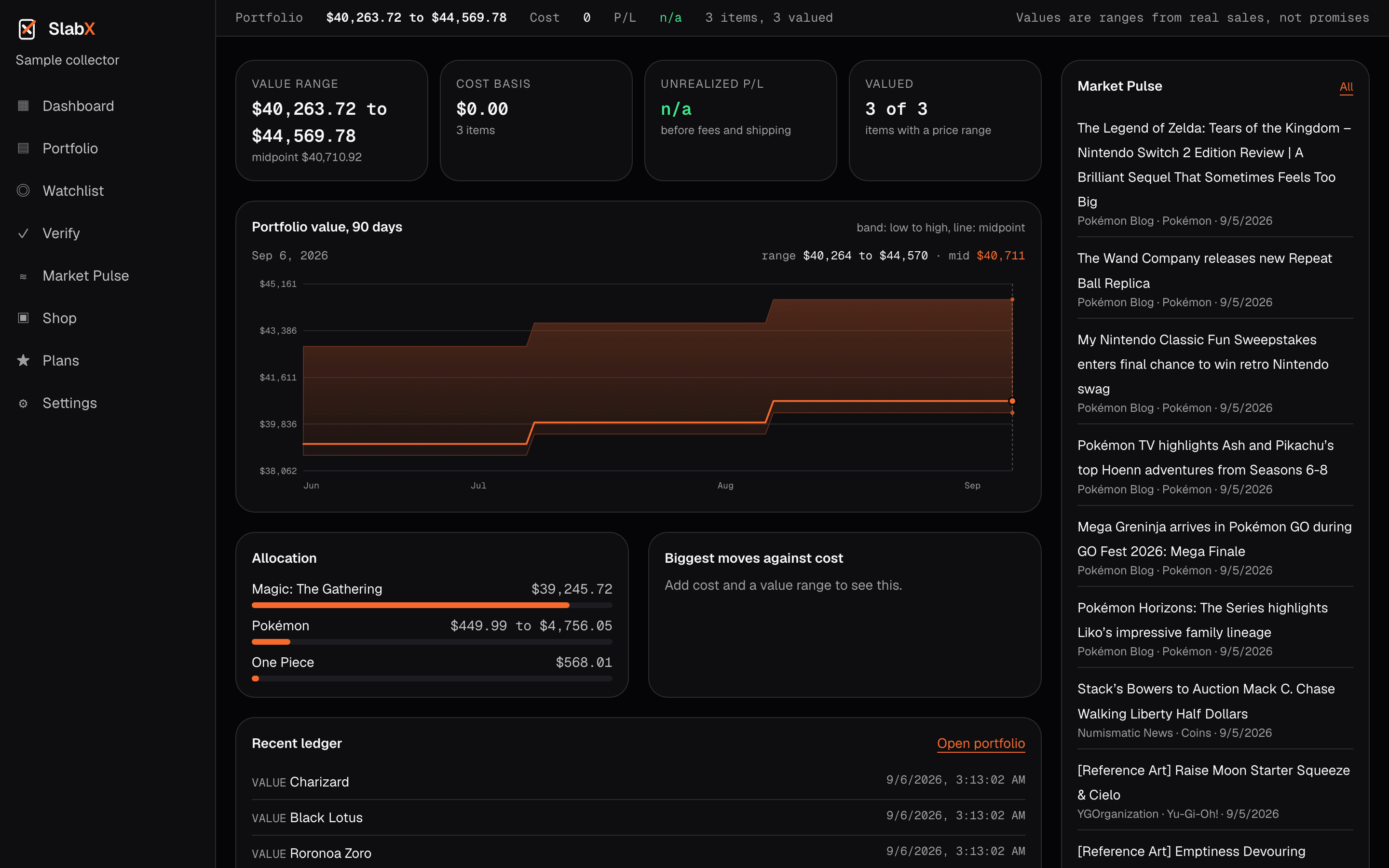Click the midpoint marker on the chart

(1012, 401)
